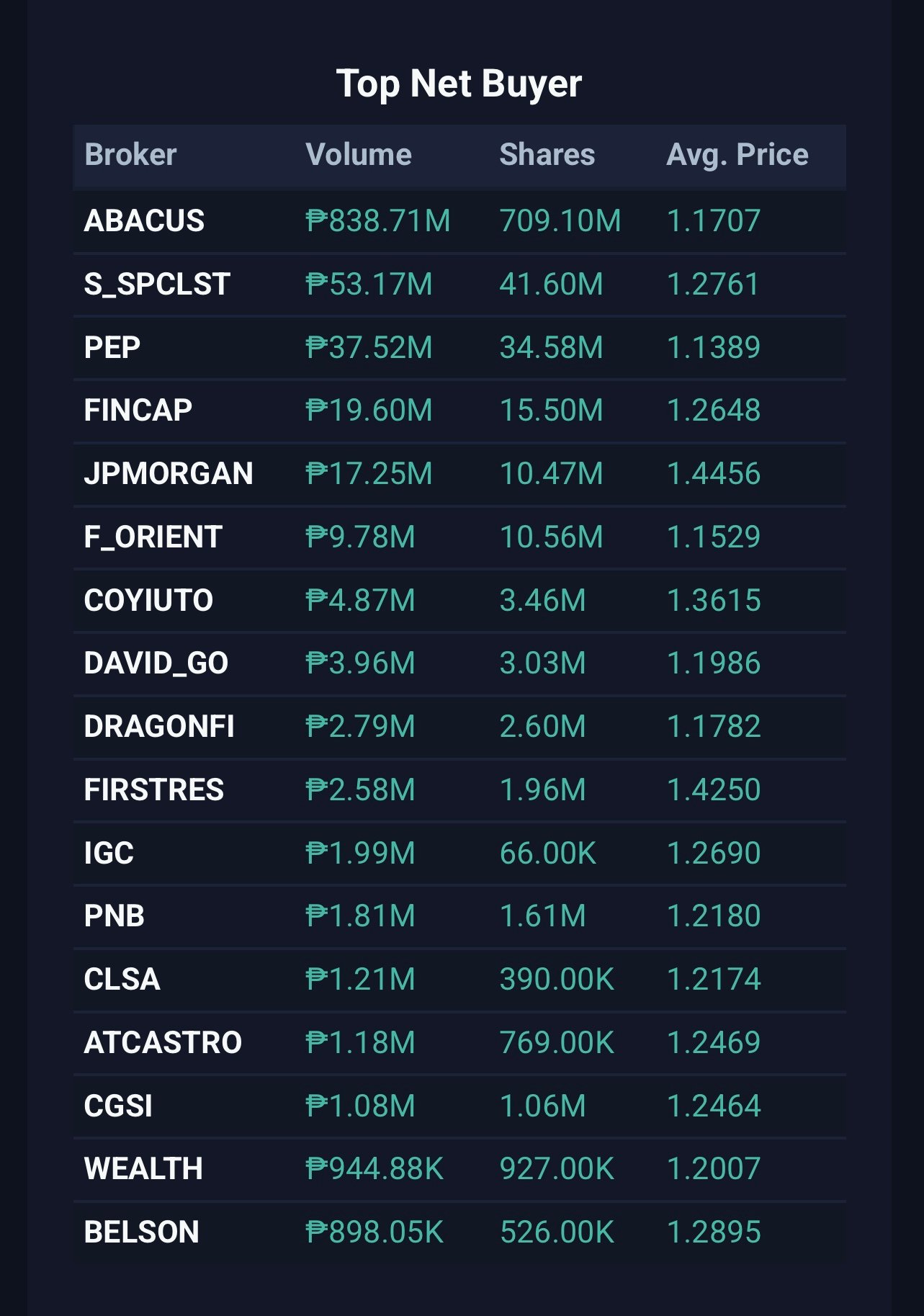Viewport: 924px width, 1316px height.
Task: Click the WEALTH broker row
Action: pos(459,1169)
